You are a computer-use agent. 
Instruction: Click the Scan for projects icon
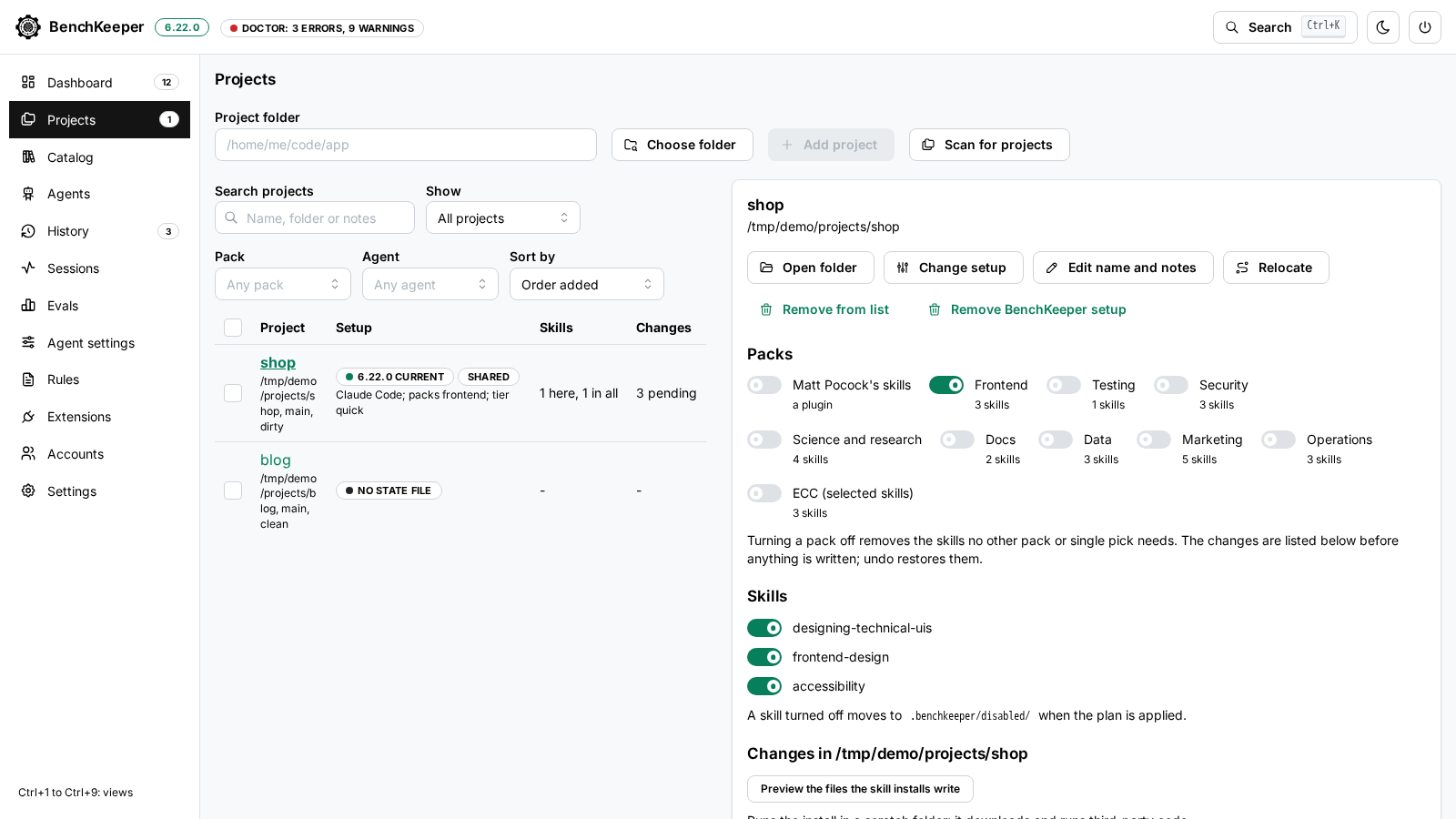pos(928,145)
